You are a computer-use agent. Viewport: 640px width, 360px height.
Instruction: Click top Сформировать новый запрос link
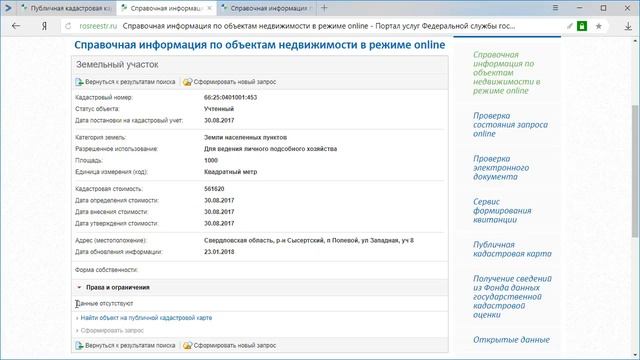click(235, 82)
